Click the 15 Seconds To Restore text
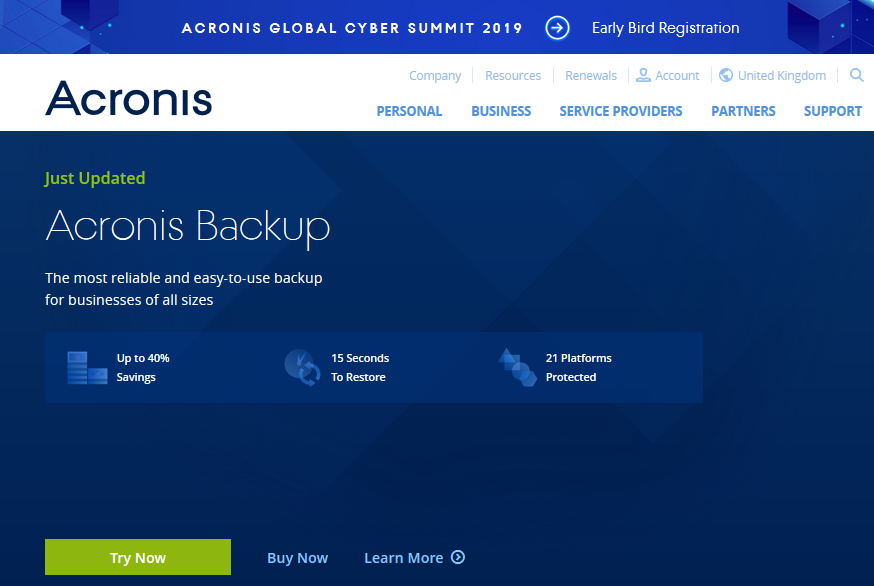 tap(360, 367)
